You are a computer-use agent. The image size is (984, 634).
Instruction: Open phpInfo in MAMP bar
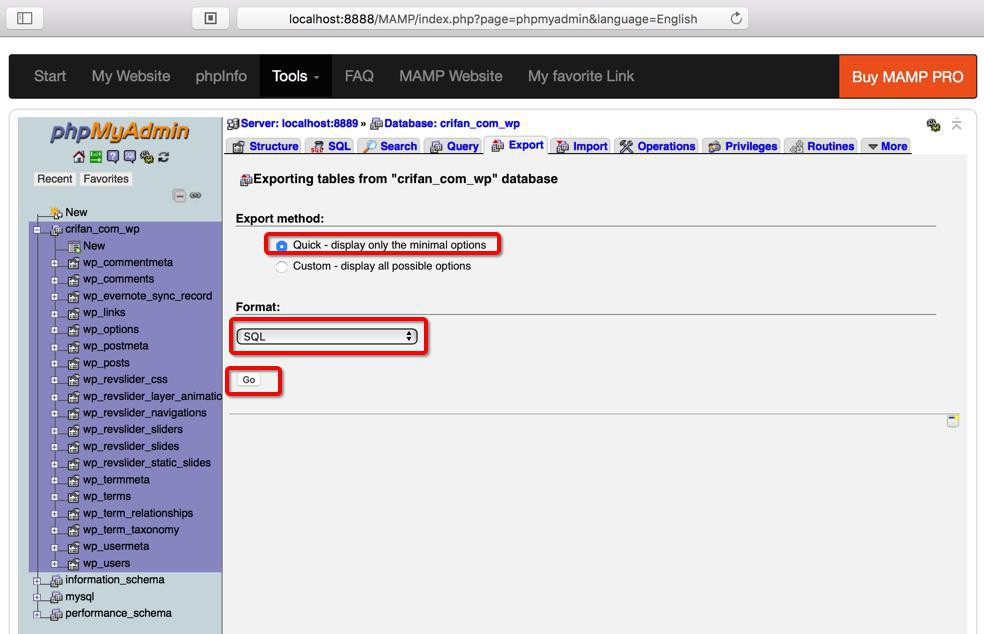pyautogui.click(x=221, y=76)
